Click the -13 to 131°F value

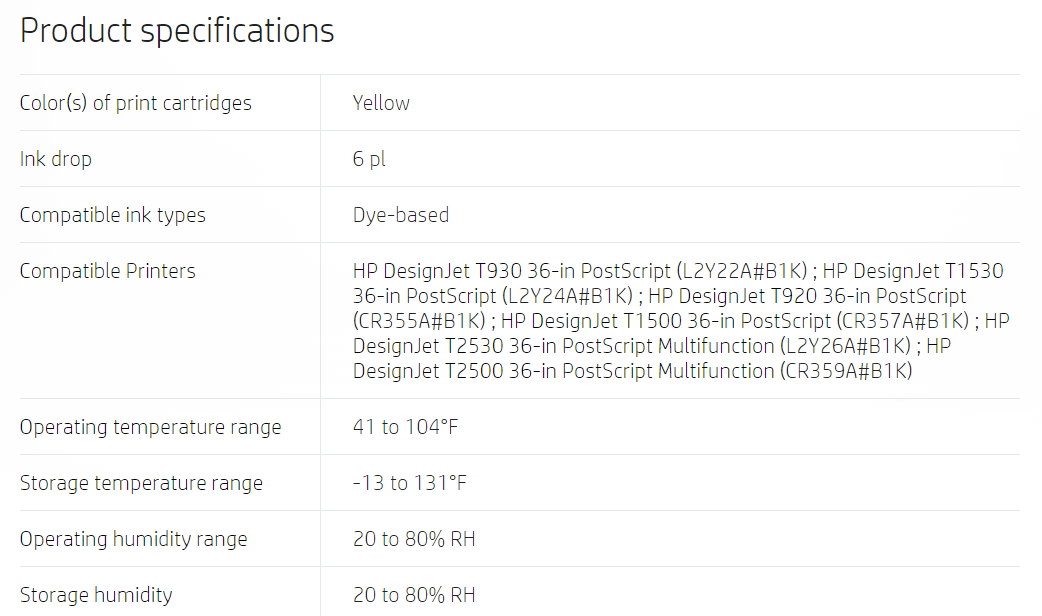(x=410, y=483)
